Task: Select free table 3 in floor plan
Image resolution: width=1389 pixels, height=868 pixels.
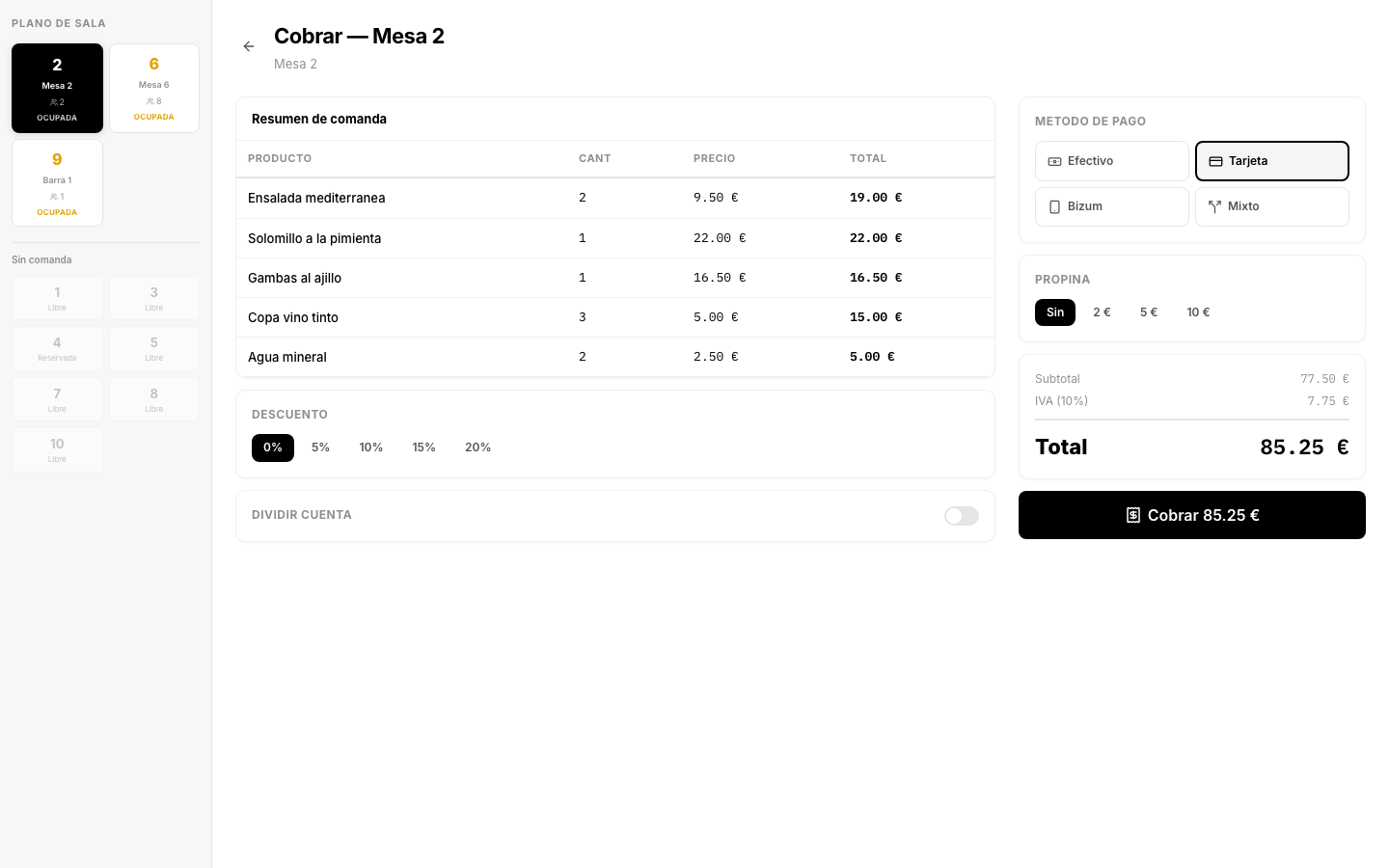Action: point(154,298)
